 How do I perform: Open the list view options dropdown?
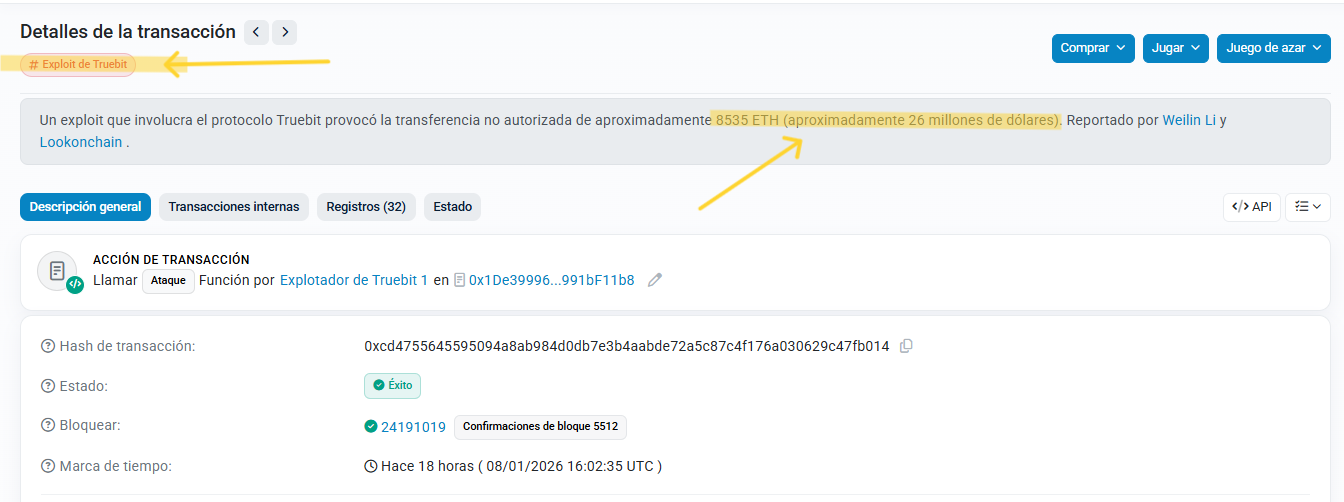pyautogui.click(x=1307, y=207)
